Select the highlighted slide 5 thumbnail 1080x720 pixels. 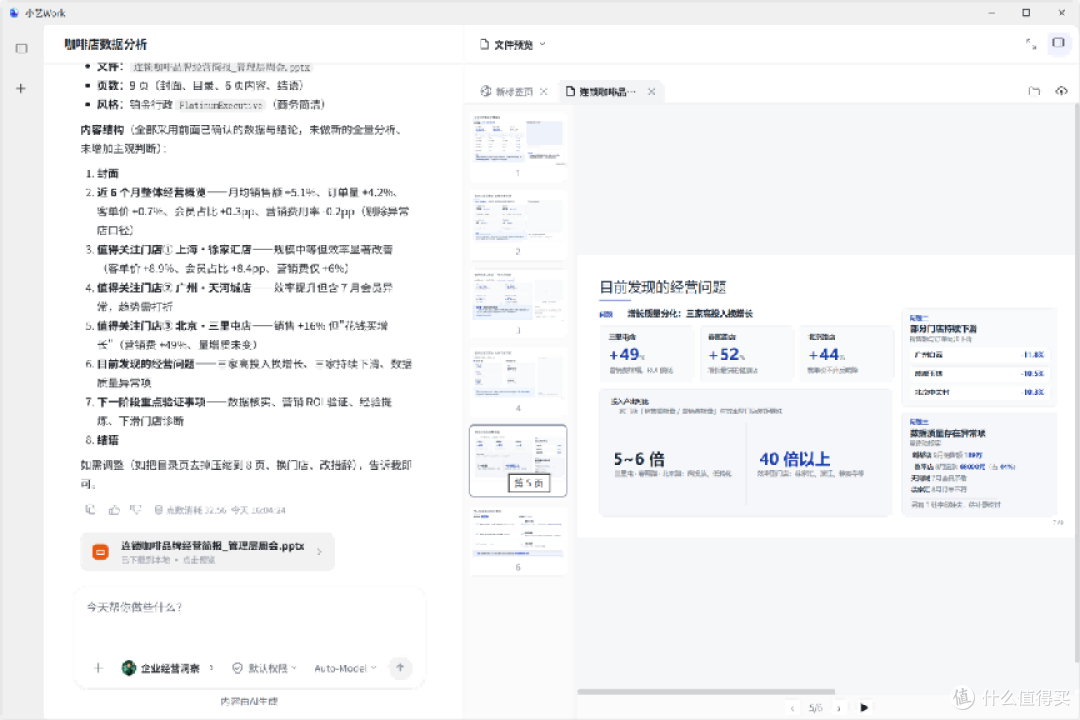(518, 460)
